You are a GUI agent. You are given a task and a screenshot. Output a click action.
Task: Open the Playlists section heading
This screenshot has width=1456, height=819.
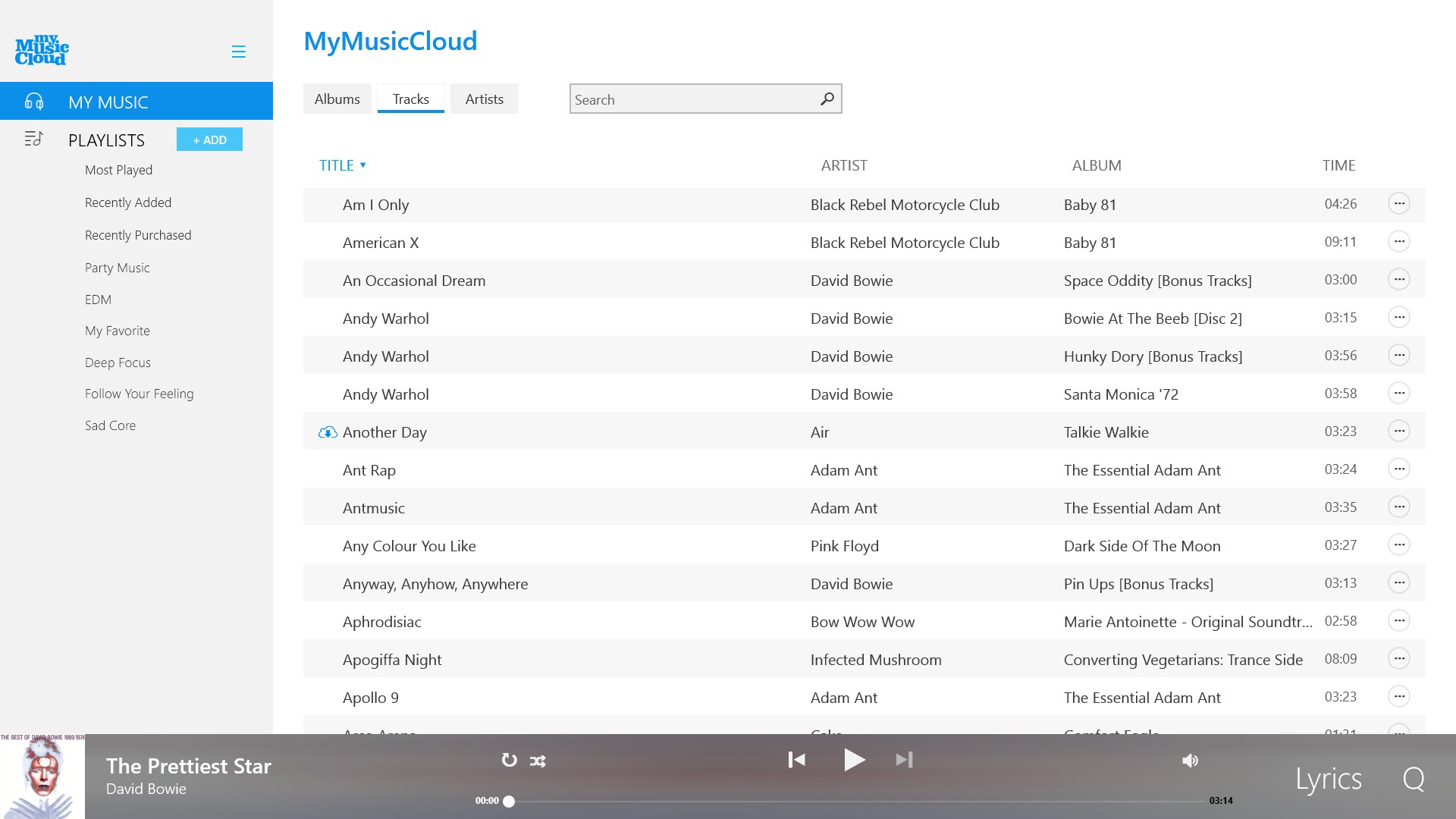click(106, 140)
